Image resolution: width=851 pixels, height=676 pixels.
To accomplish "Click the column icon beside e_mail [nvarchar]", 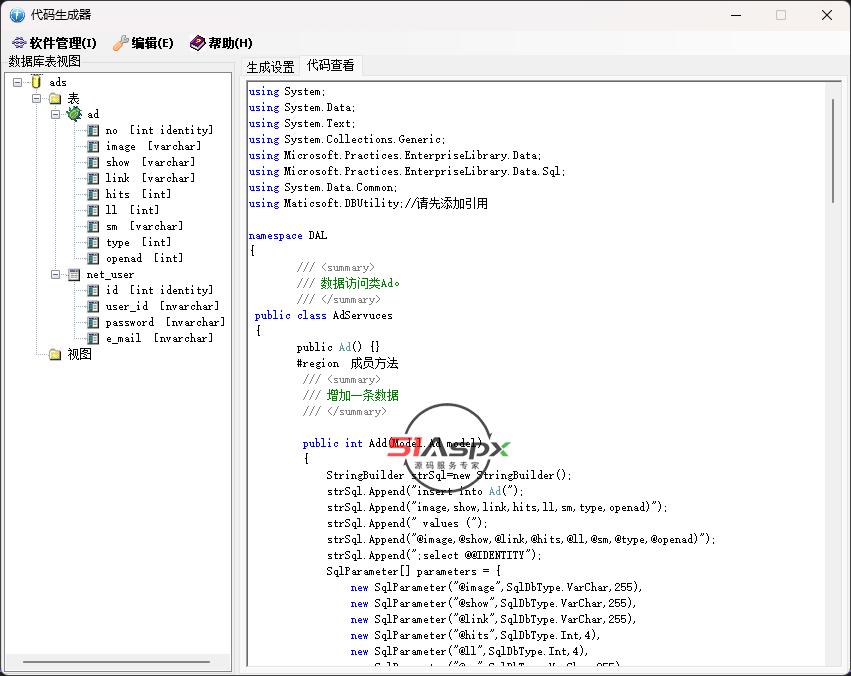I will coord(93,339).
